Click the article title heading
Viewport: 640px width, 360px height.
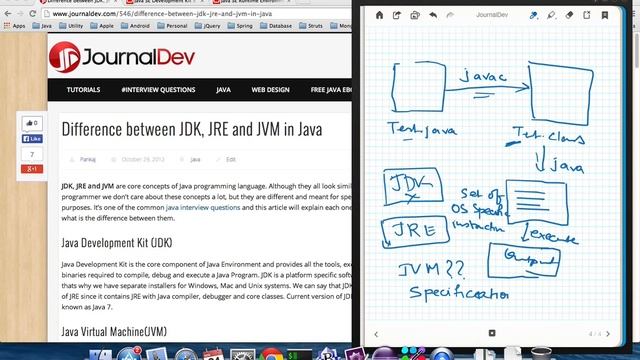pyautogui.click(x=192, y=129)
